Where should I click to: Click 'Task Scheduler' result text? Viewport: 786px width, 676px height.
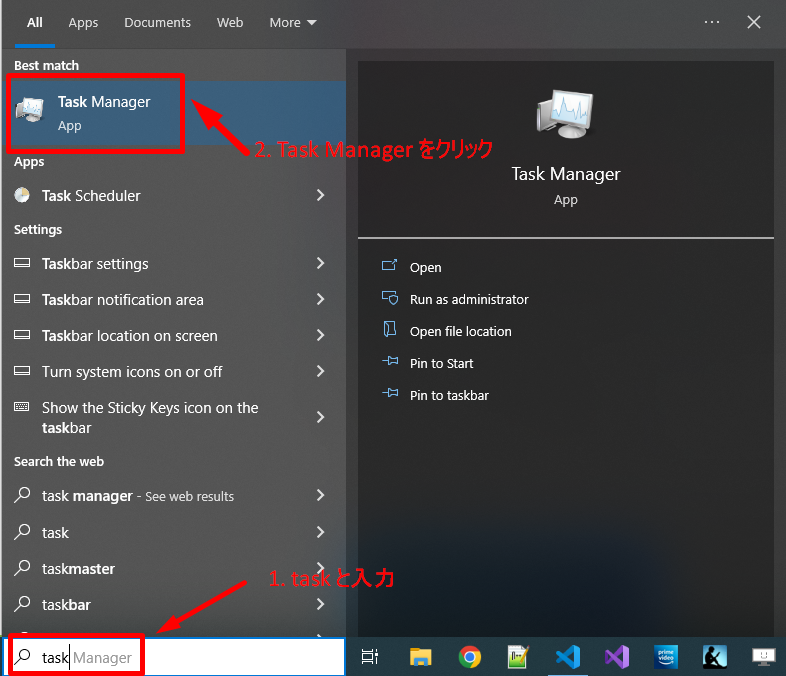point(91,195)
